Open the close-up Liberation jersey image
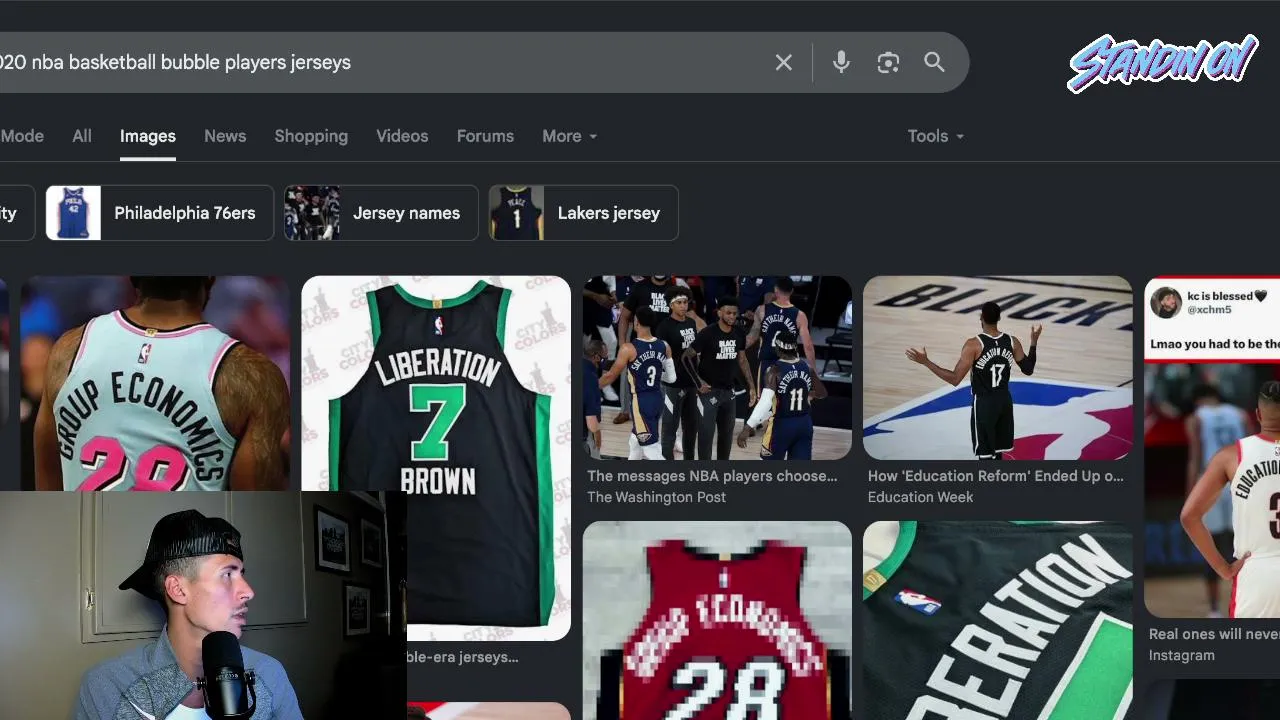 tap(998, 620)
